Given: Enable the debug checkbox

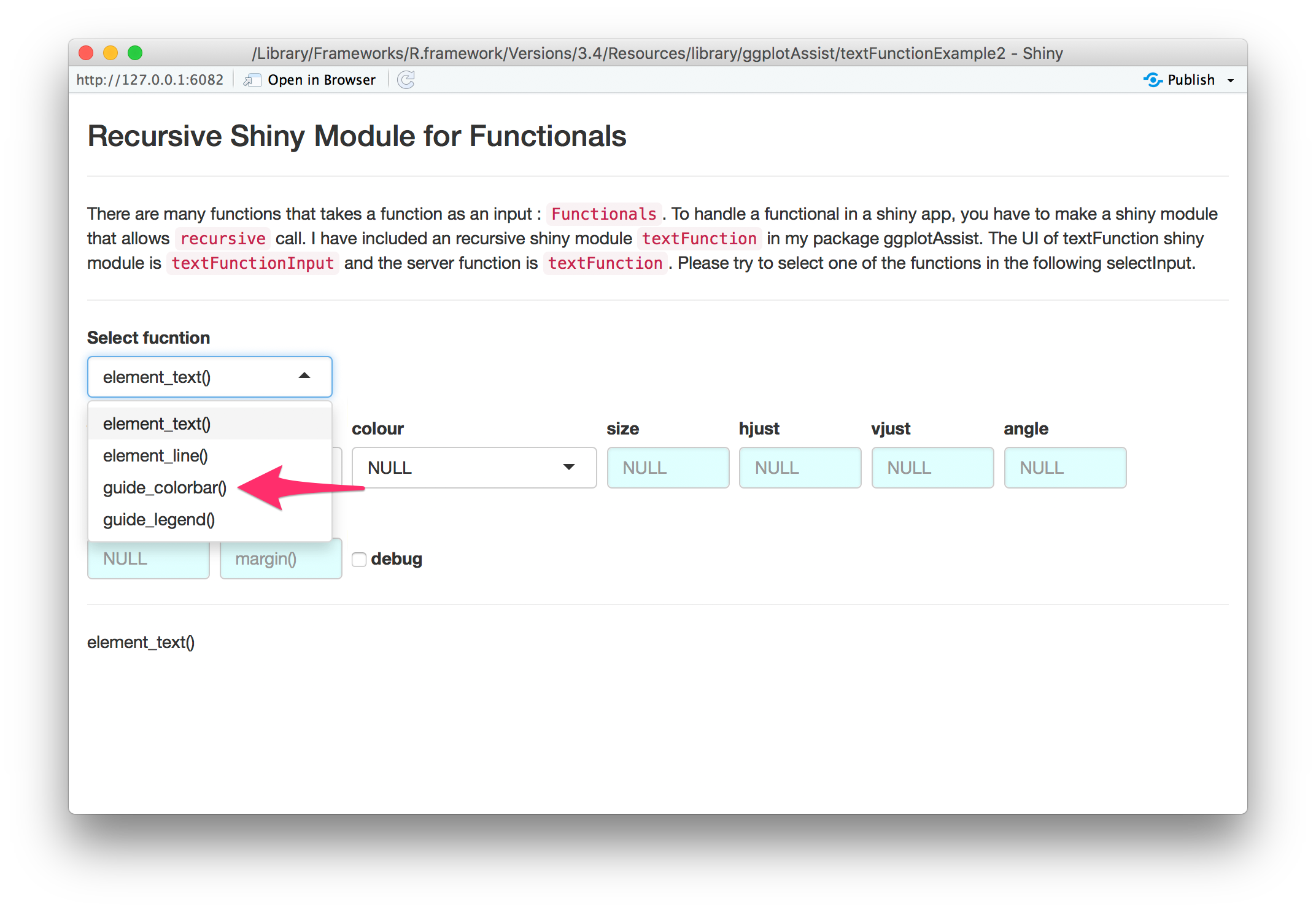Looking at the screenshot, I should click(x=359, y=559).
